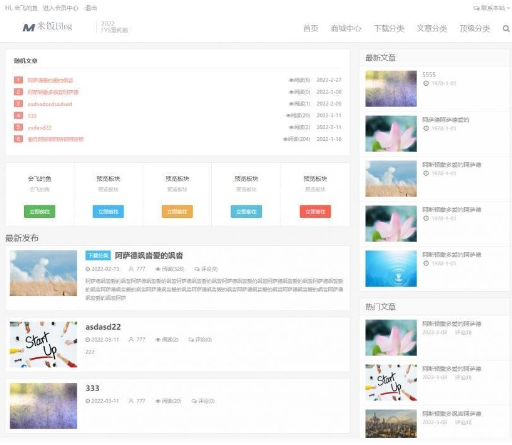Viewport: 512px width, 445px height.
Task: Click the 最新文章 sidebar heading
Action: pyautogui.click(x=380, y=58)
